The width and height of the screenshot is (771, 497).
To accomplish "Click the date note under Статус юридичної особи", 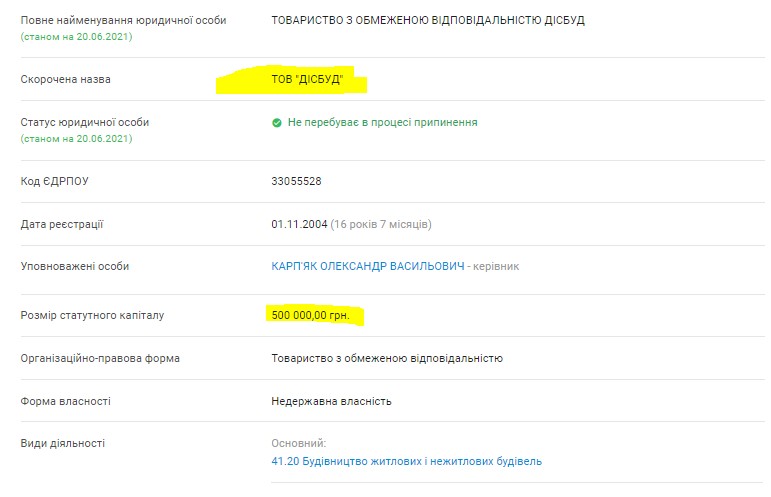I will 76,139.
